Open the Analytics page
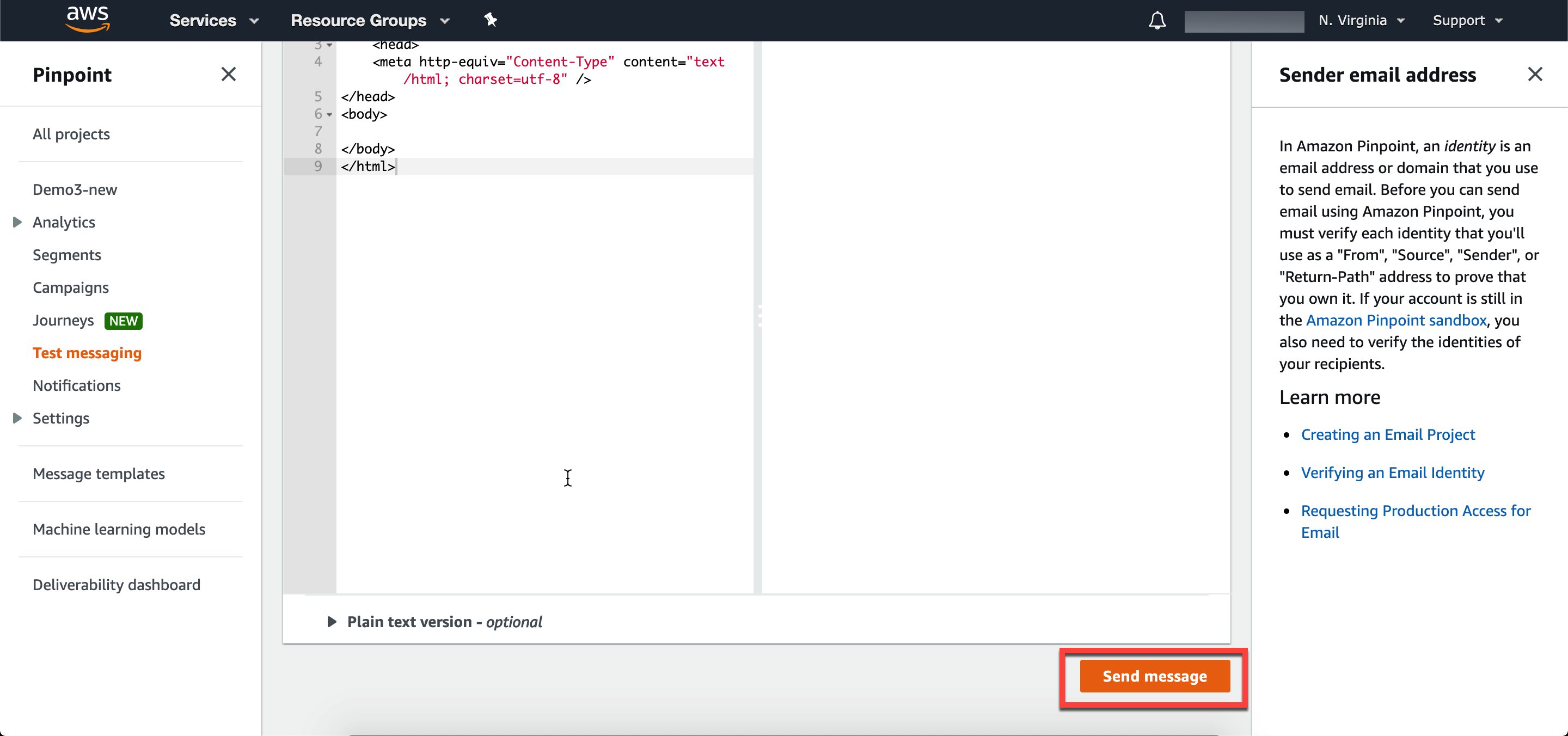The image size is (1568, 736). coord(64,222)
